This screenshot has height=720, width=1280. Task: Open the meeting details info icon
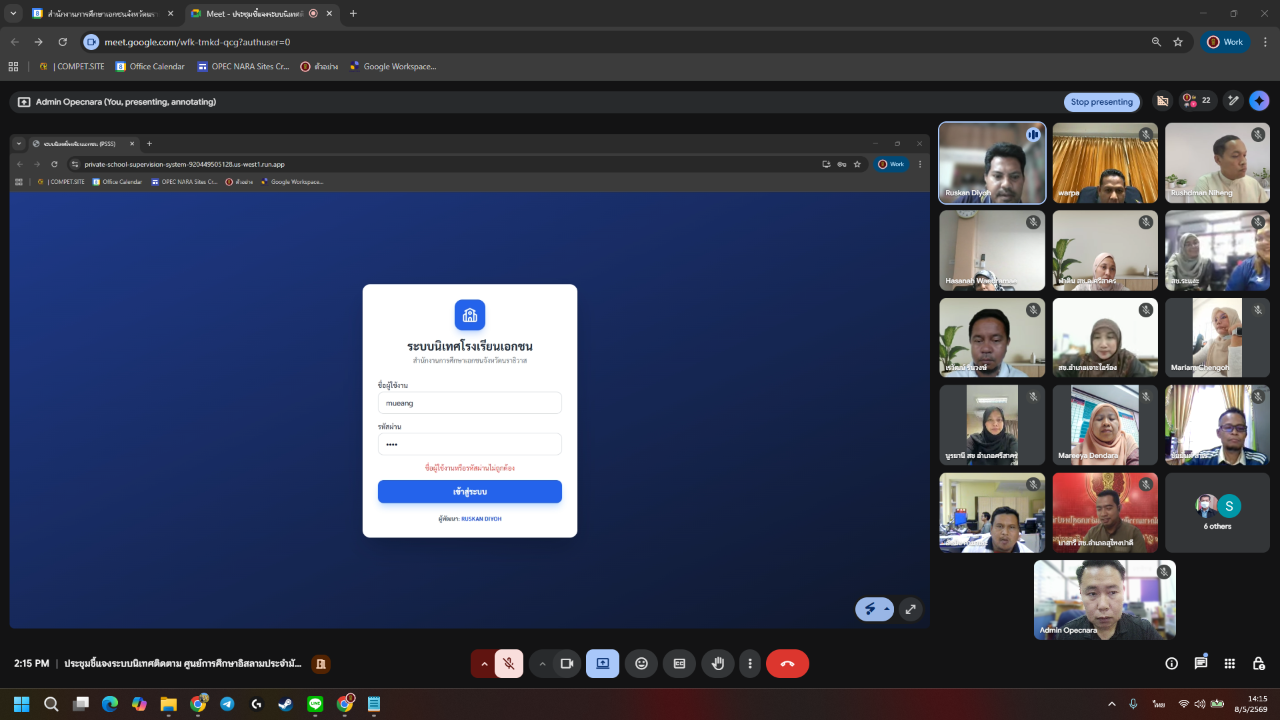tap(1172, 663)
